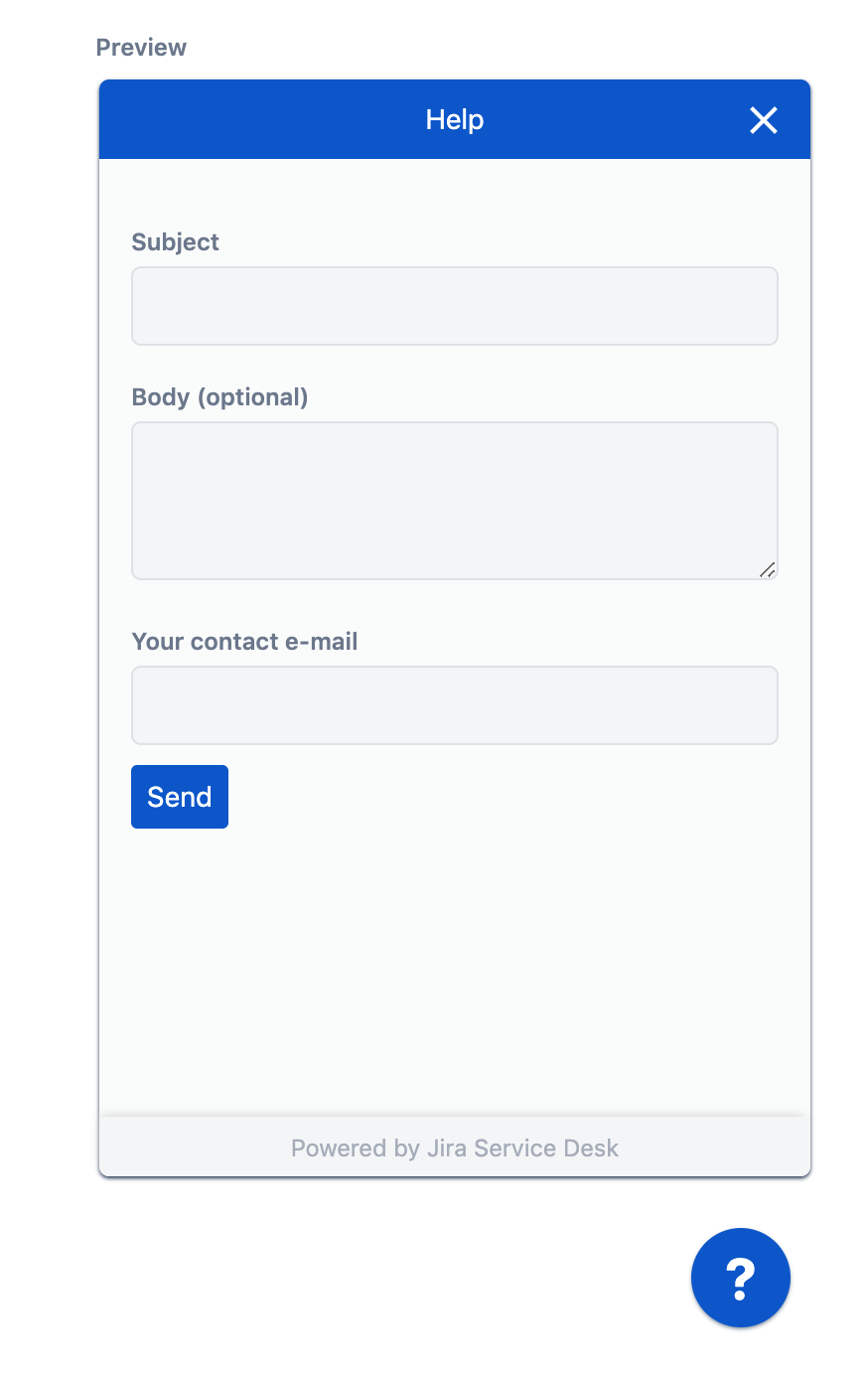Screen dimensions: 868x1377
Task: Click the Subject field label
Action: (175, 241)
